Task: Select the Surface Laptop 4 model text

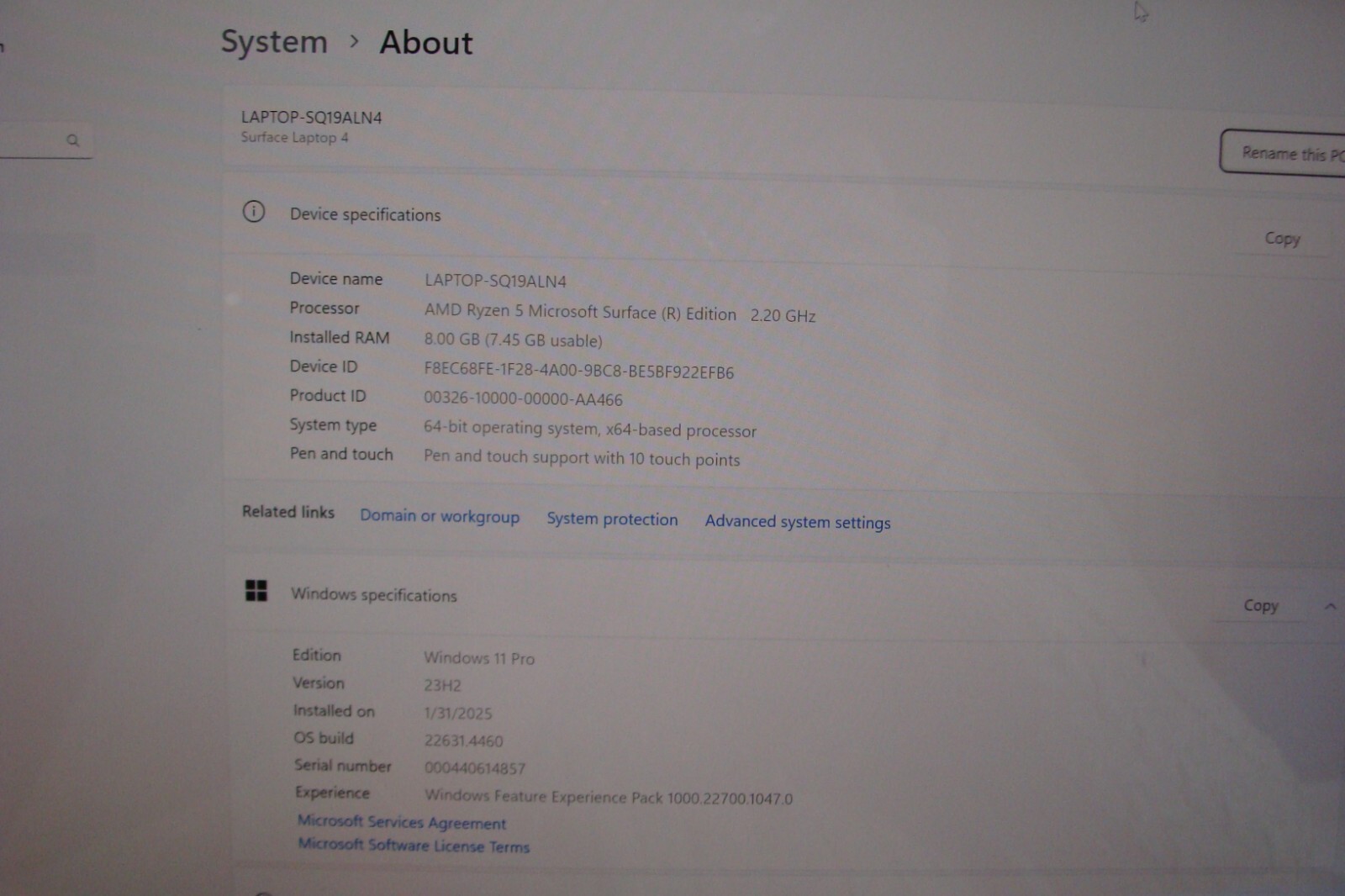Action: pos(294,137)
